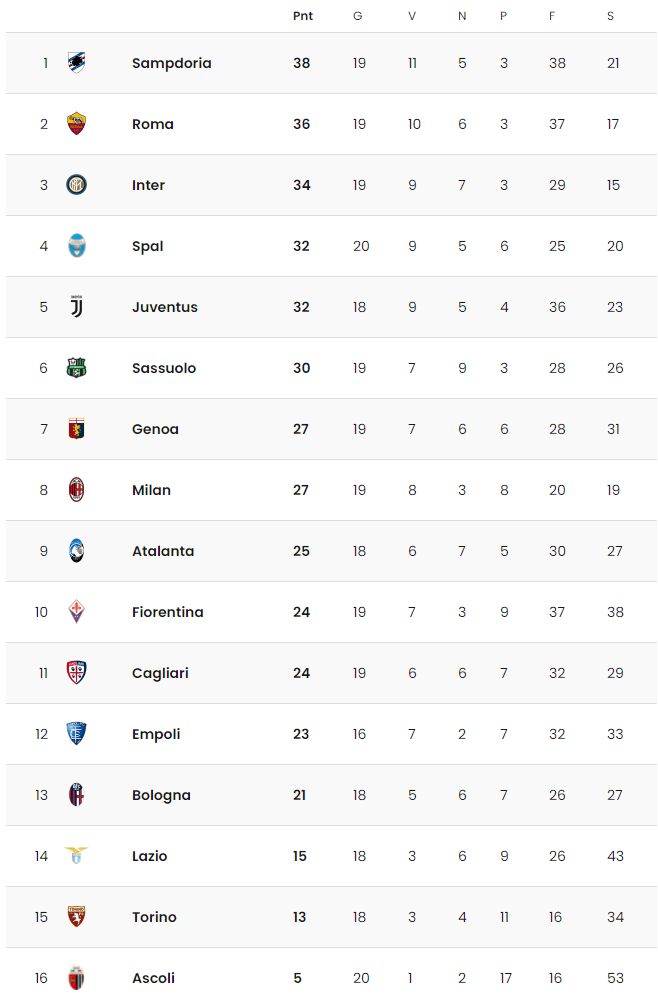Open the Bologna team name link
The image size is (658, 1003).
(161, 795)
